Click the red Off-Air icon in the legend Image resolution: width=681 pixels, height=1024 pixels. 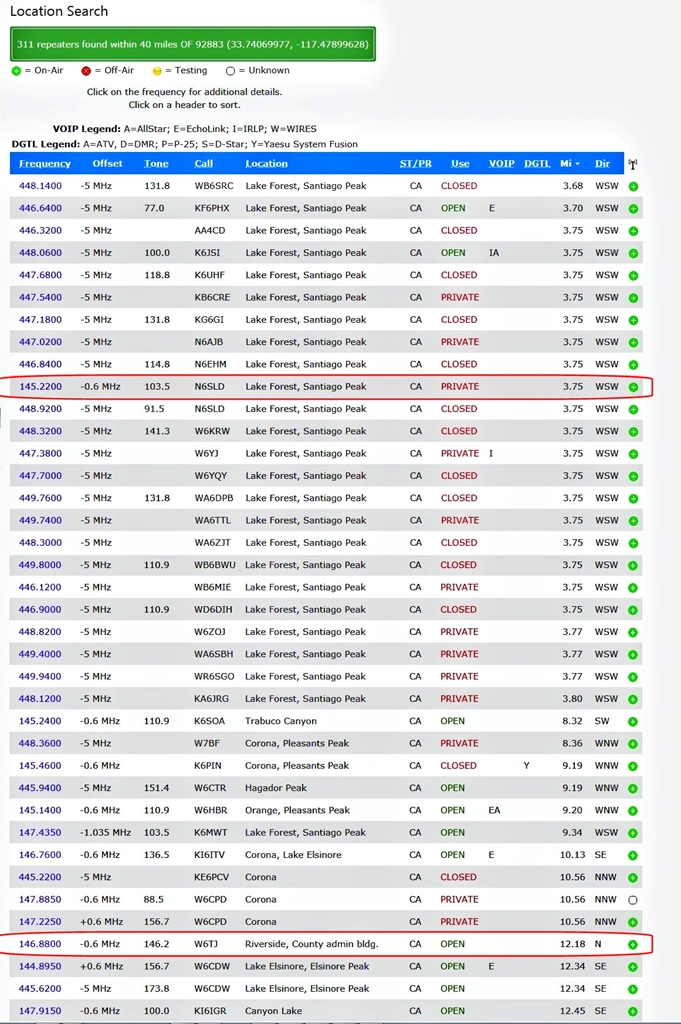(x=86, y=71)
